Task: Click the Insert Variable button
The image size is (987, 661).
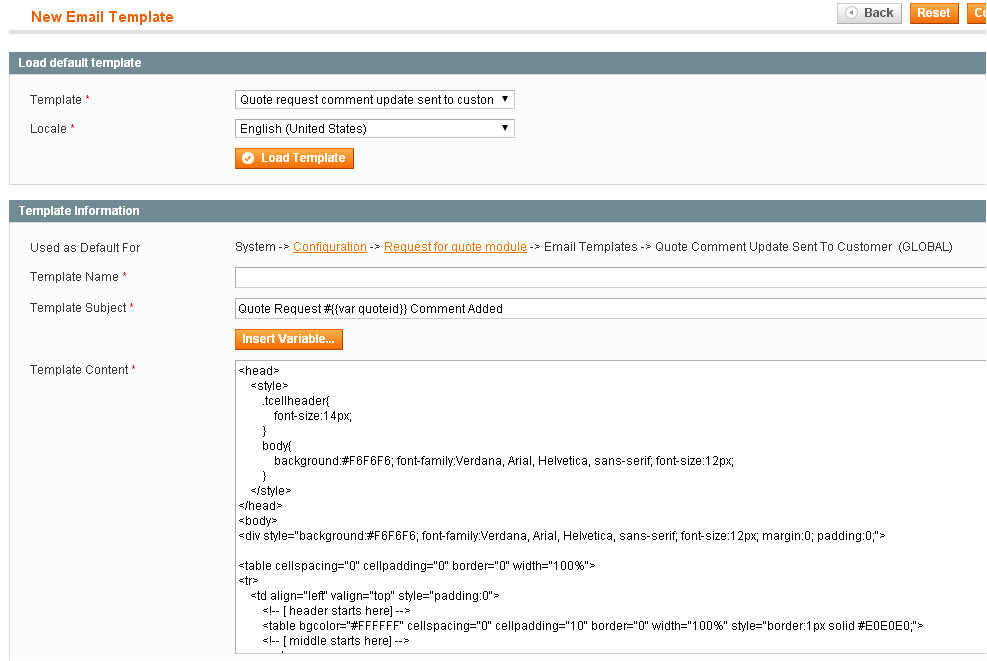Action: (x=288, y=339)
